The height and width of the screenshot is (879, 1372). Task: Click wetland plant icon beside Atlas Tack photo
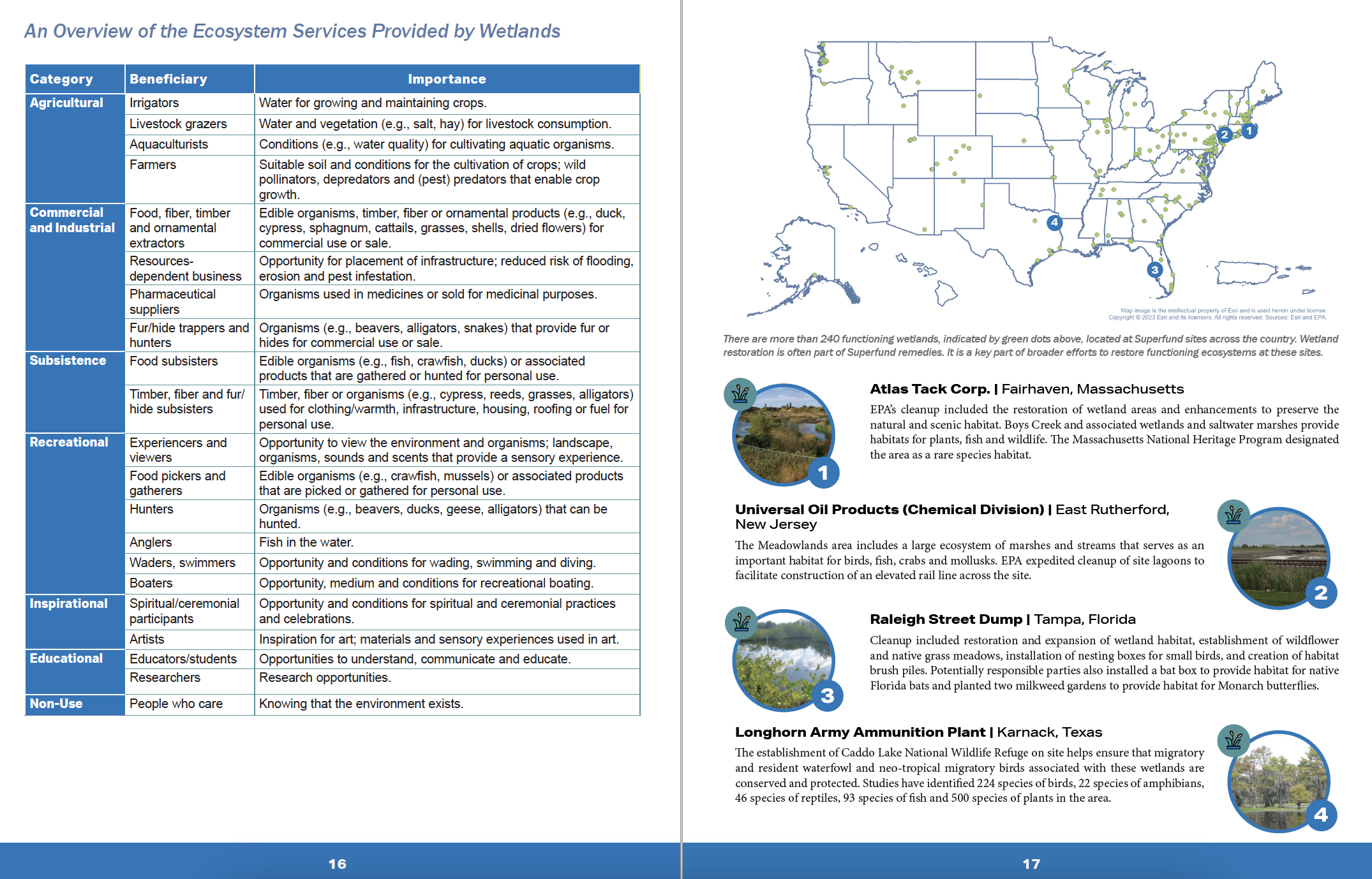[x=740, y=394]
